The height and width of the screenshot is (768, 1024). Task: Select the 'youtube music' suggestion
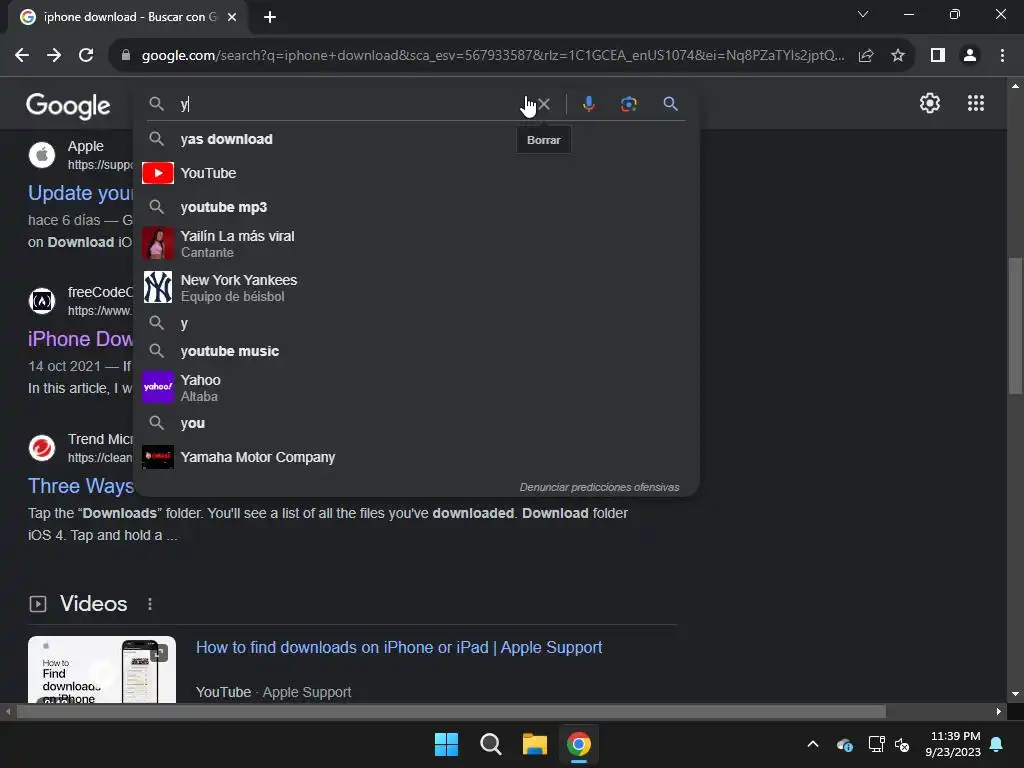tap(416, 351)
